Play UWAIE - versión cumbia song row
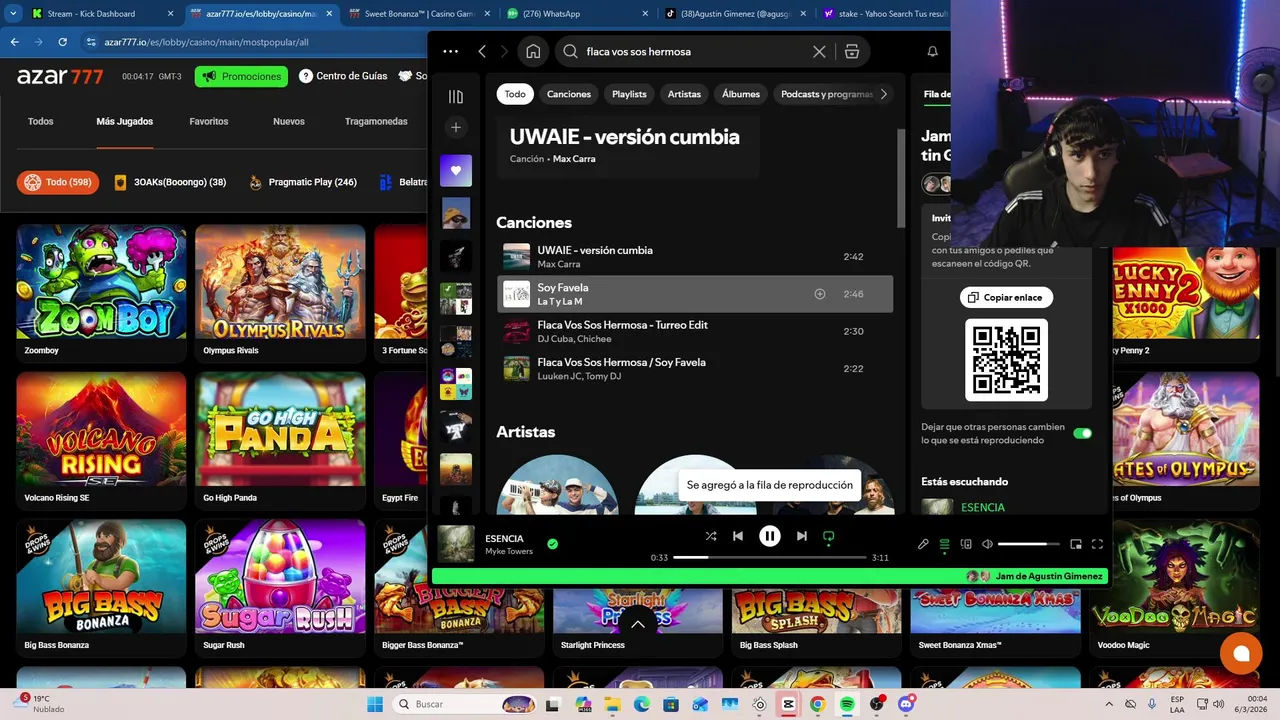1280x720 pixels. [695, 257]
